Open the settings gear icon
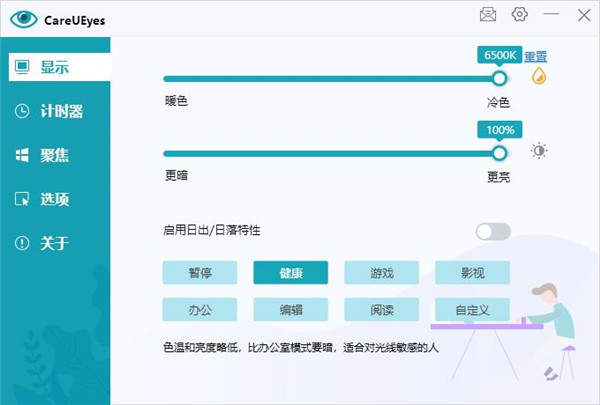Screen dimensions: 600x405 pyautogui.click(x=519, y=14)
